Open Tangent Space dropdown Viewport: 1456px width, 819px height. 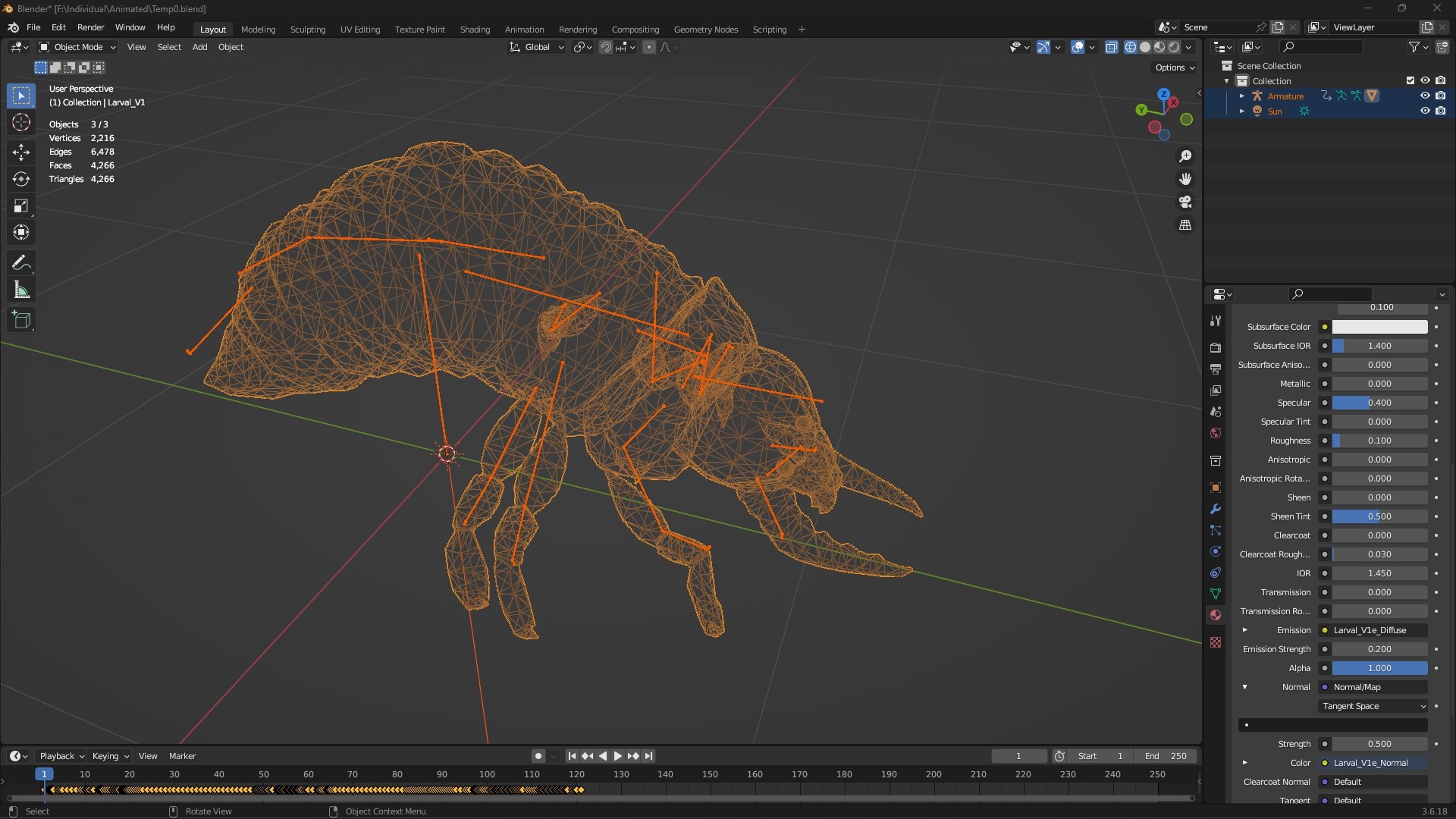(1373, 706)
